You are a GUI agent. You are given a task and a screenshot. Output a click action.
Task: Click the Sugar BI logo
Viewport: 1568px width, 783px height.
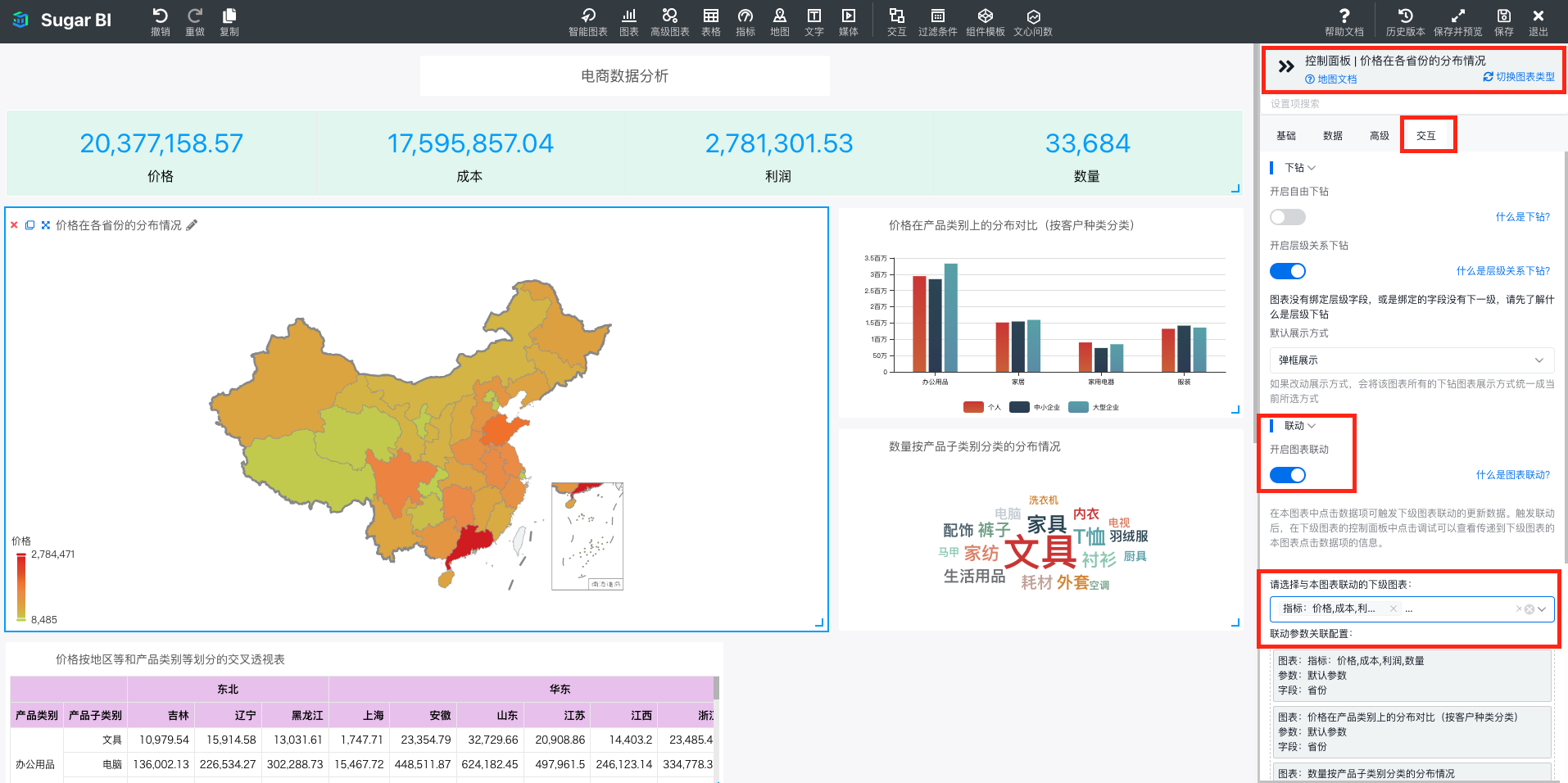click(x=62, y=20)
